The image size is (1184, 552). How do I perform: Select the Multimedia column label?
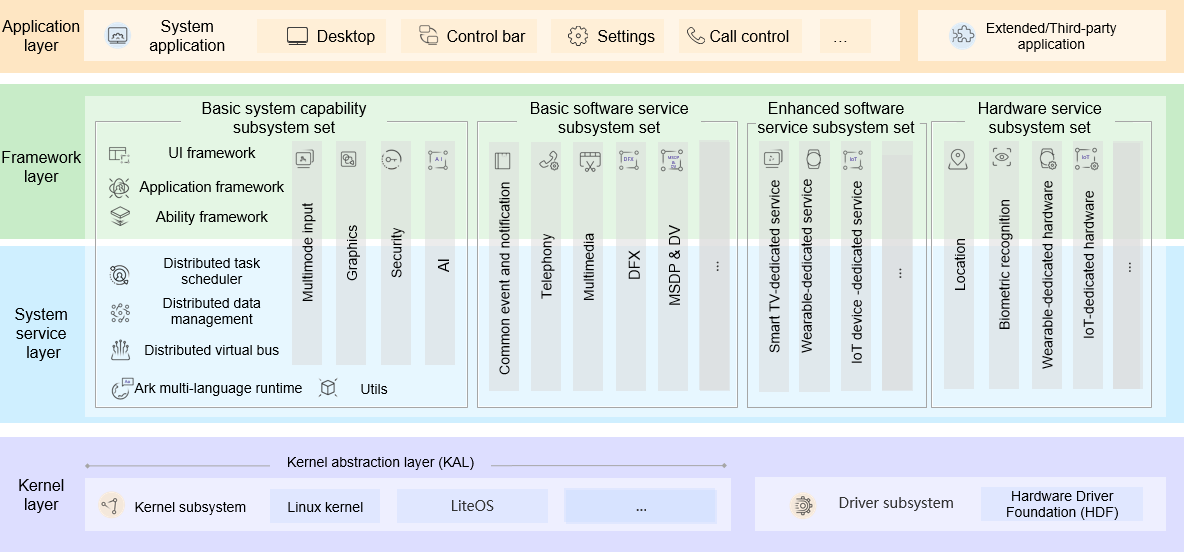click(x=589, y=267)
